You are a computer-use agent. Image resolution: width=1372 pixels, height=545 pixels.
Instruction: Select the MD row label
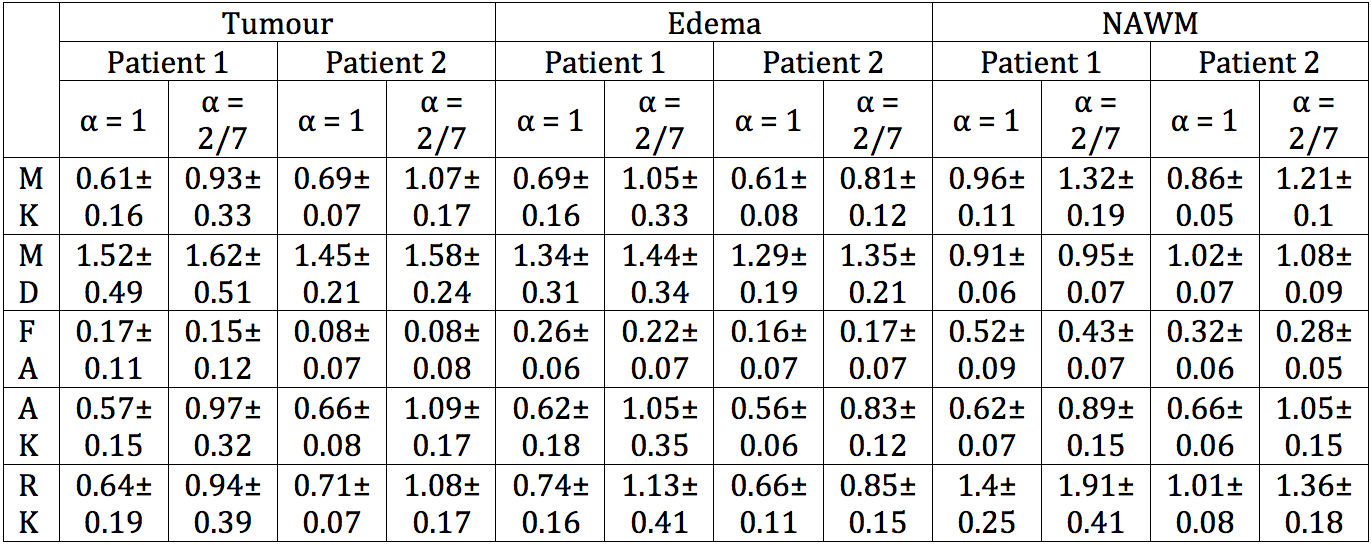(31, 274)
